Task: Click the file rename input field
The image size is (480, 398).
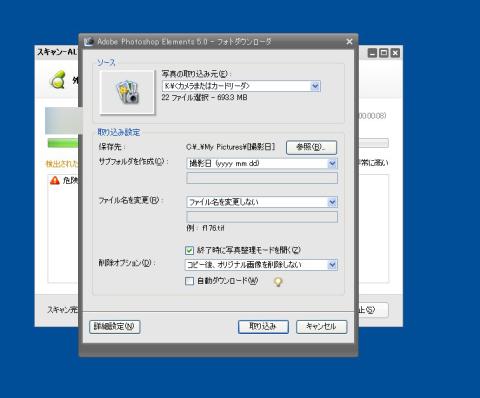Action: (x=262, y=217)
